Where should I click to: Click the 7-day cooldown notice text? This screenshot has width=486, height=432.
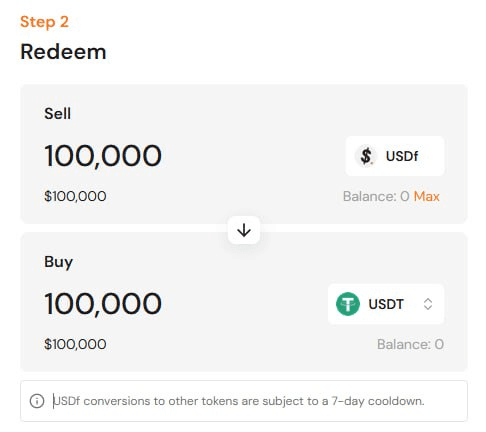click(x=239, y=401)
